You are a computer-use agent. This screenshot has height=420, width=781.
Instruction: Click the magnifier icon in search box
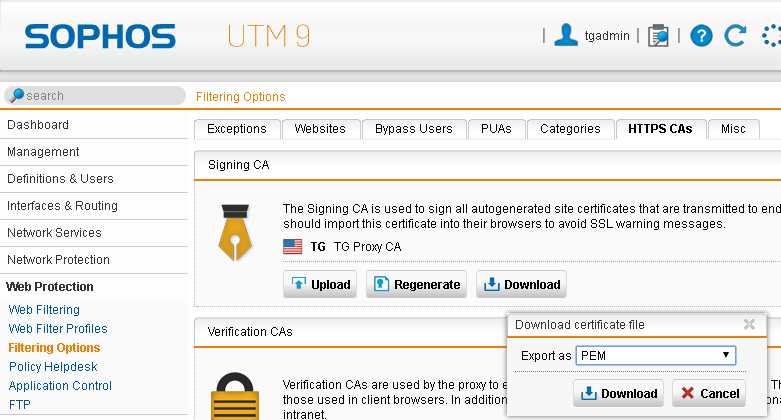[x=17, y=95]
